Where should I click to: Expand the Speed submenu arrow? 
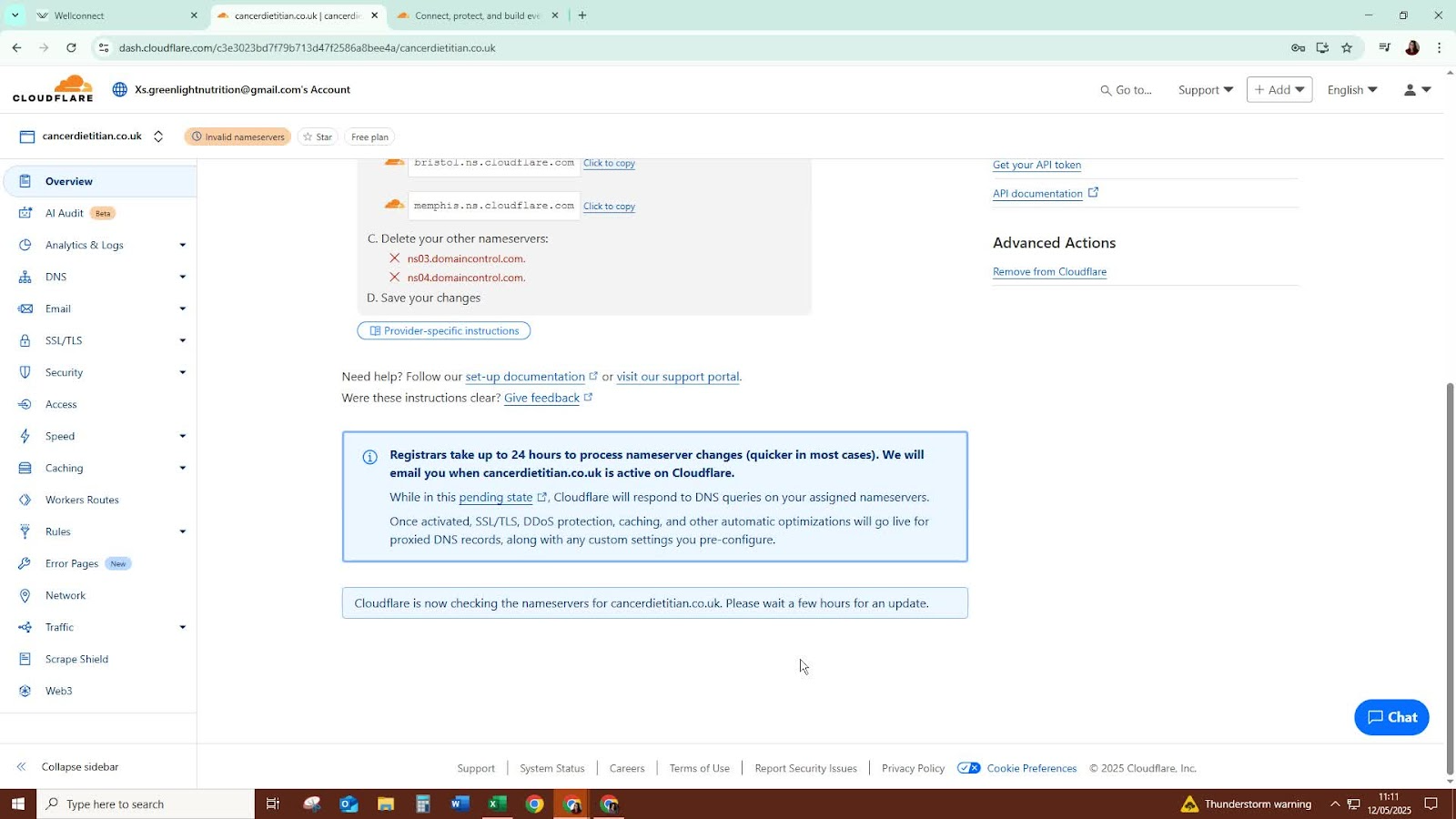pyautogui.click(x=183, y=436)
